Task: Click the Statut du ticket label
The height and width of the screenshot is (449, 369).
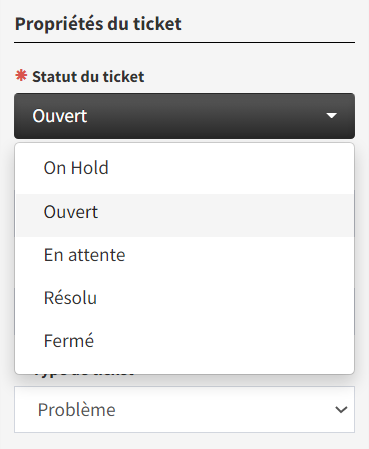Action: tap(88, 77)
